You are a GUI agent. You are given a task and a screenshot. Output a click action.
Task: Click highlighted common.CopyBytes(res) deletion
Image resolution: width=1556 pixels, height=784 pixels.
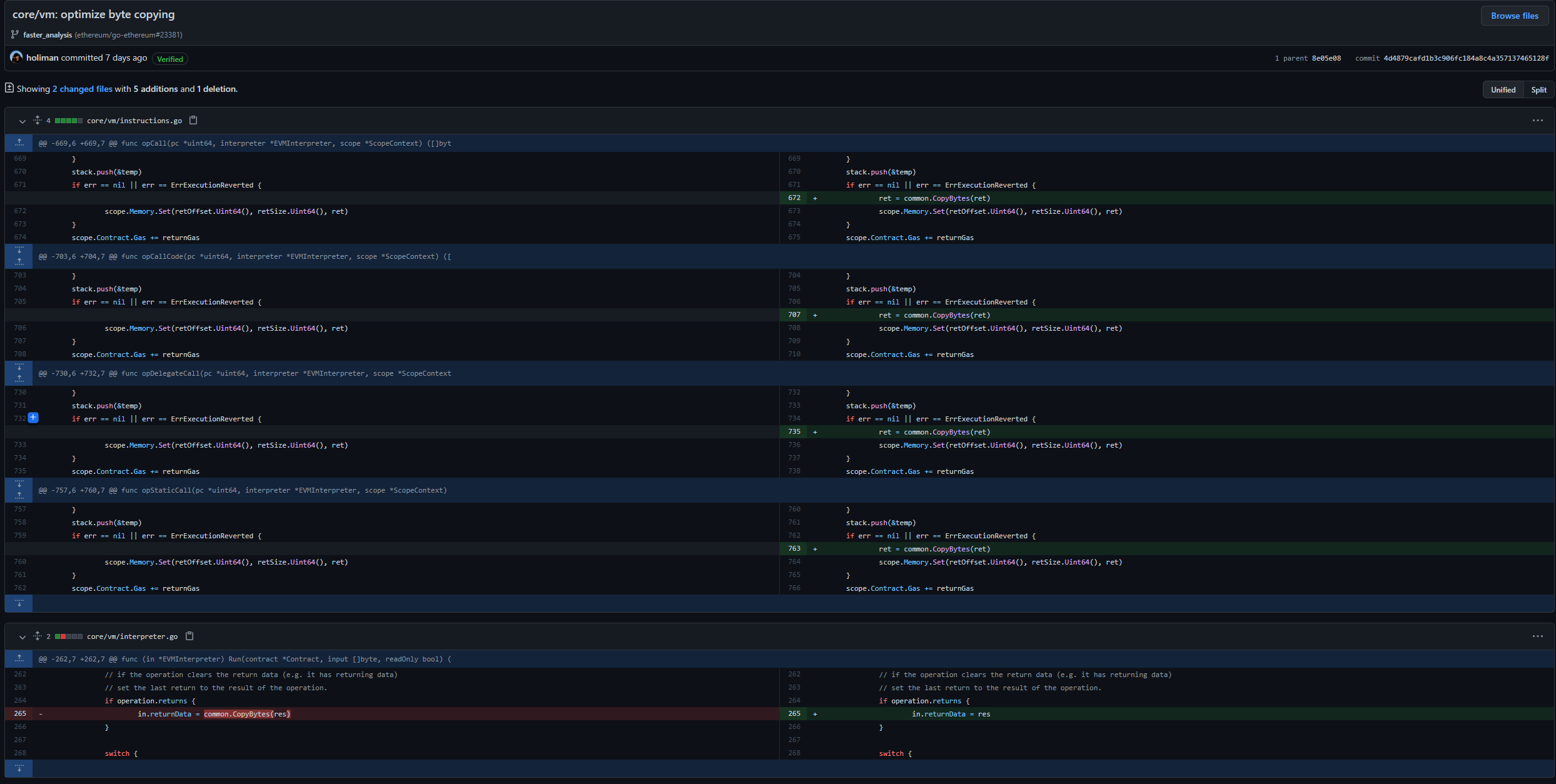tap(247, 714)
